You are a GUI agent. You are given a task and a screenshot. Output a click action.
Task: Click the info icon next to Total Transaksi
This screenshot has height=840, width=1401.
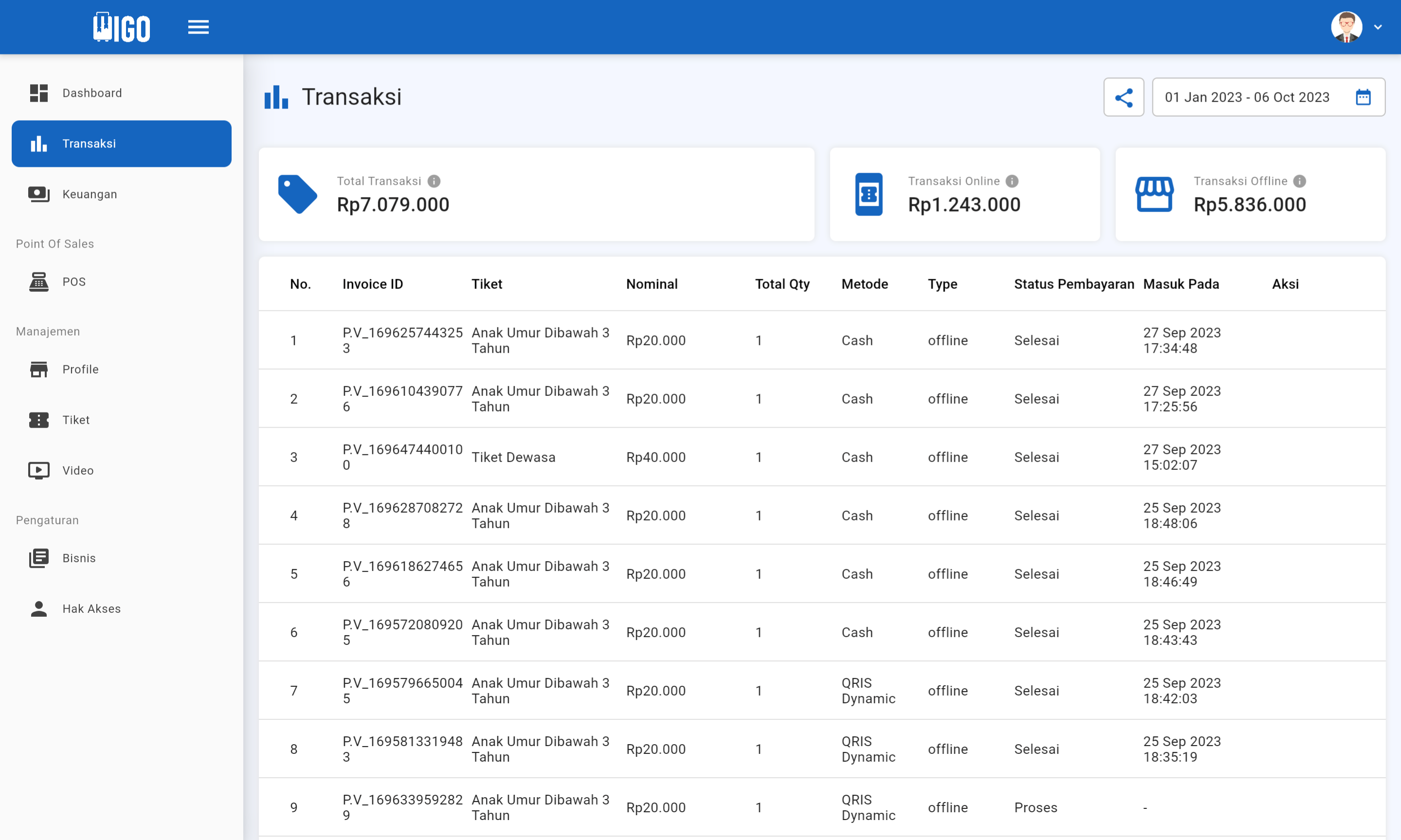(x=434, y=180)
